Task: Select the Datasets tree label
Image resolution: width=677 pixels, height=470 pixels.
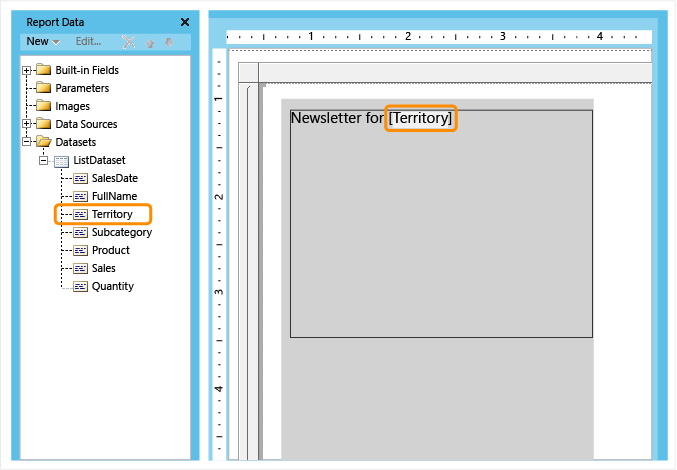Action: click(76, 142)
